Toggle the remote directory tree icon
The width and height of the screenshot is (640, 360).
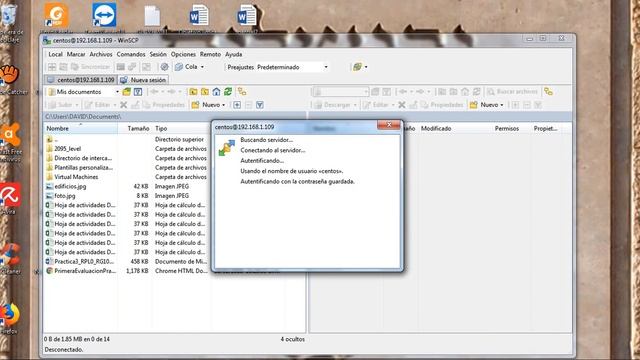click(x=548, y=92)
